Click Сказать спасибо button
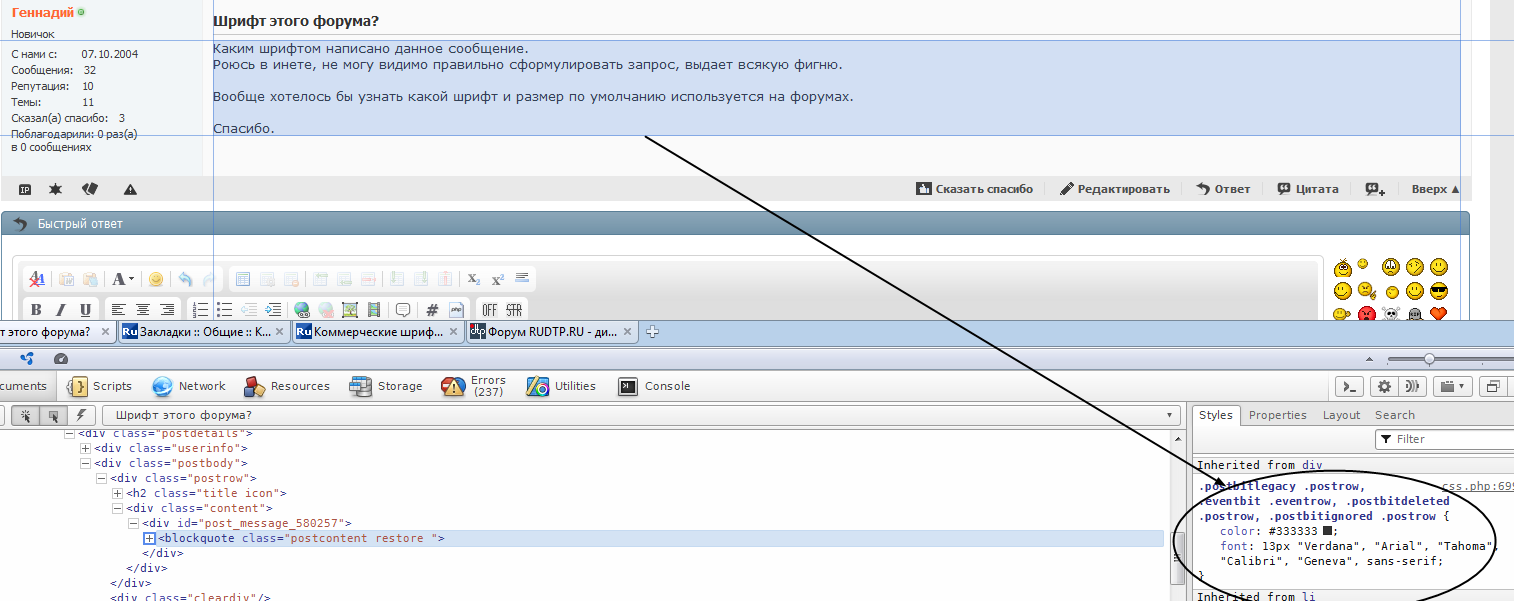The image size is (1514, 601). tap(975, 189)
